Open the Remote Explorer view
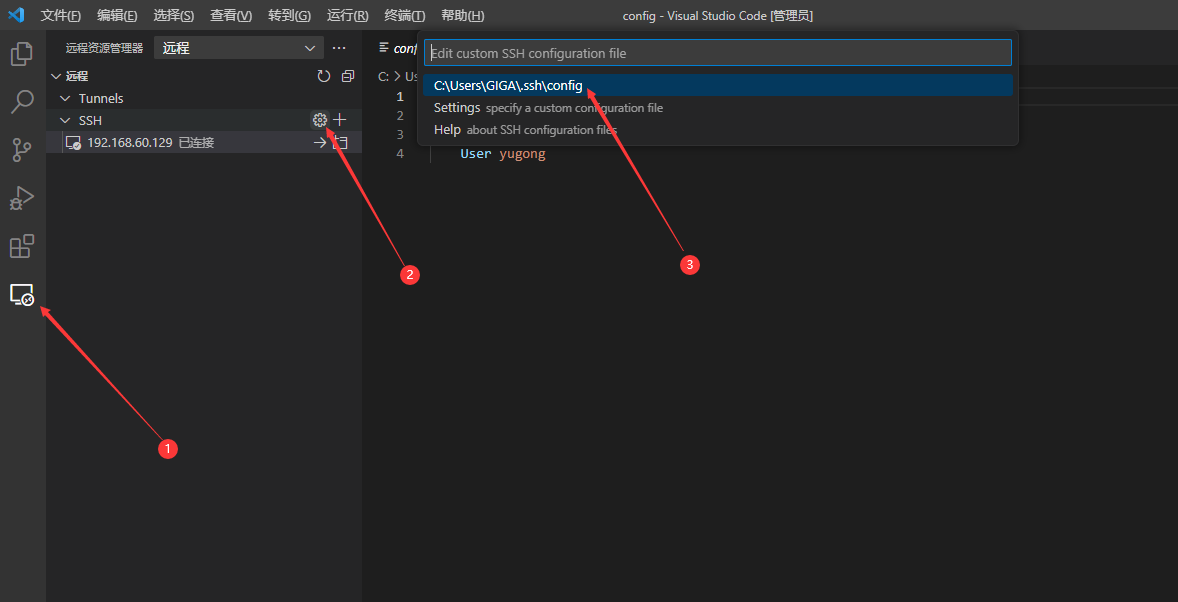Image resolution: width=1178 pixels, height=602 pixels. tap(22, 294)
